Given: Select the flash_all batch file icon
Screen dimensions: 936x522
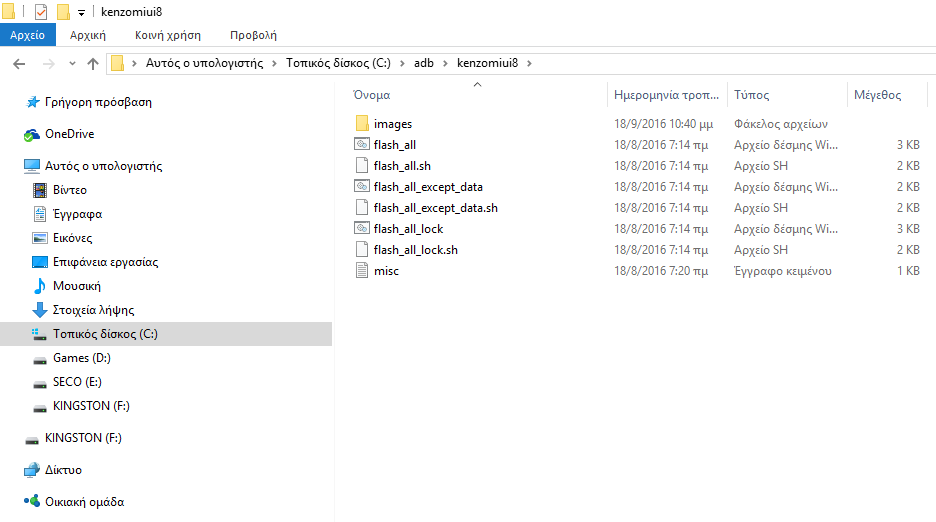Looking at the screenshot, I should click(362, 145).
